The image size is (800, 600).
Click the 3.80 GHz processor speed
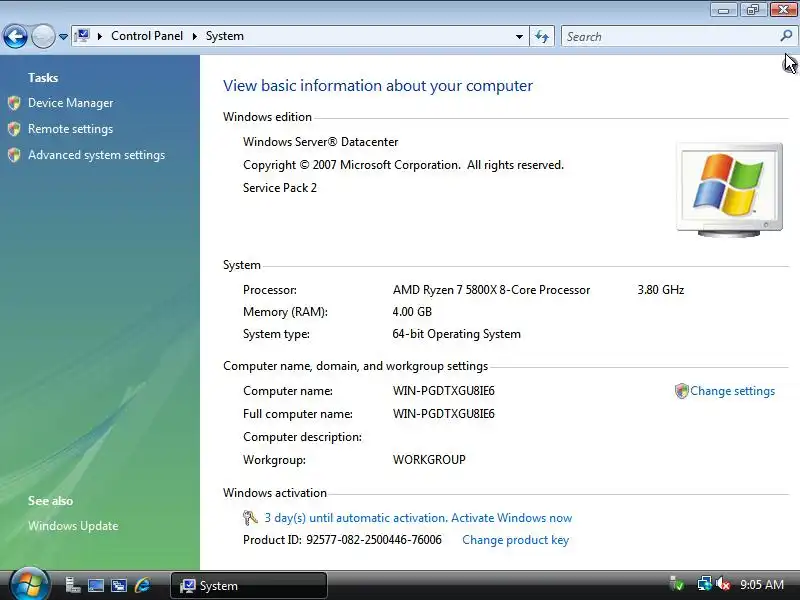[661, 290]
